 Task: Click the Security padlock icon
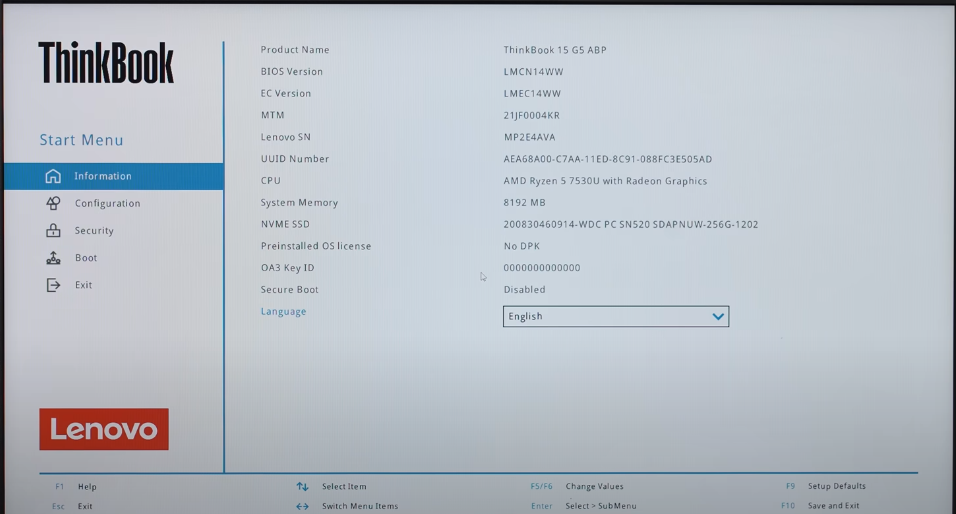tap(53, 230)
